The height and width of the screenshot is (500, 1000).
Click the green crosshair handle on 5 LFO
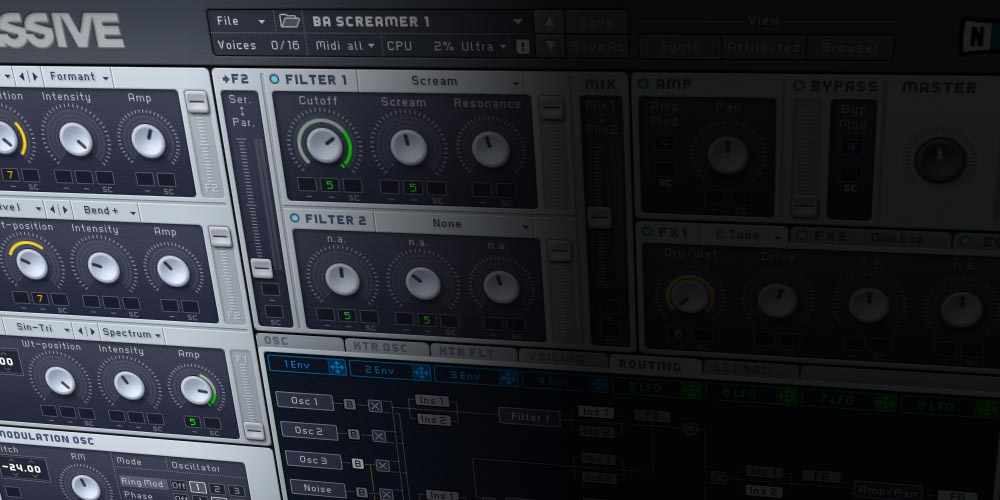pyautogui.click(x=690, y=388)
